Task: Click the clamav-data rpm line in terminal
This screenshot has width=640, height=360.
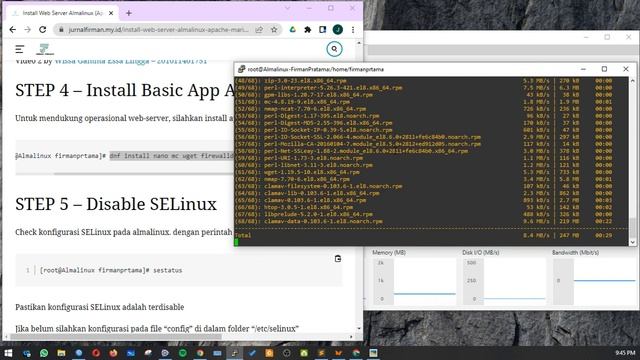Action: point(423,221)
